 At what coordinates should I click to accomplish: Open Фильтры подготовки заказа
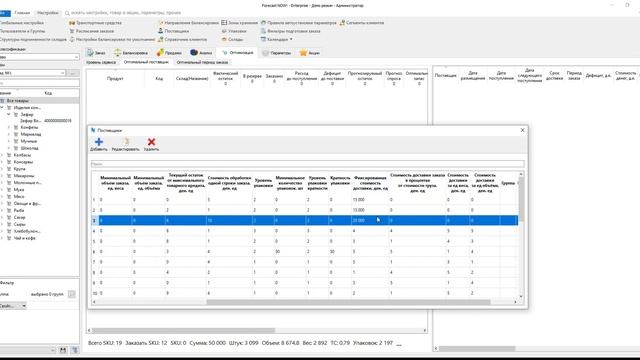point(291,31)
